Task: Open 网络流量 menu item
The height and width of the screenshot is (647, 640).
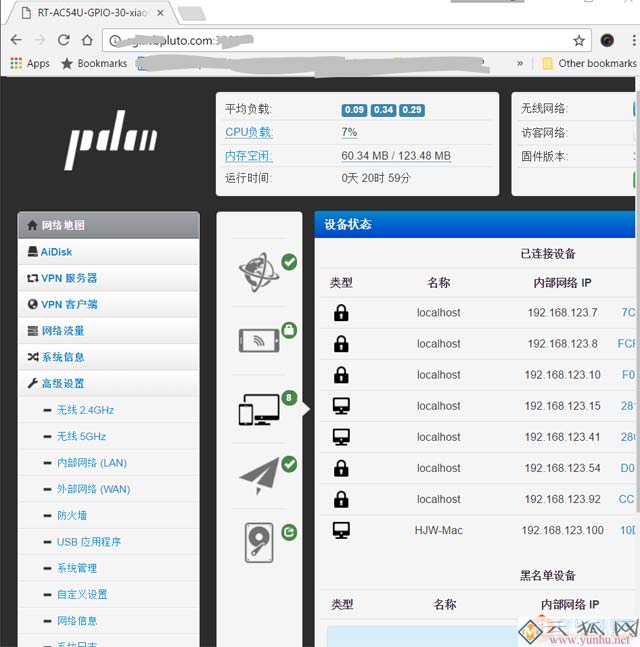Action: point(109,331)
